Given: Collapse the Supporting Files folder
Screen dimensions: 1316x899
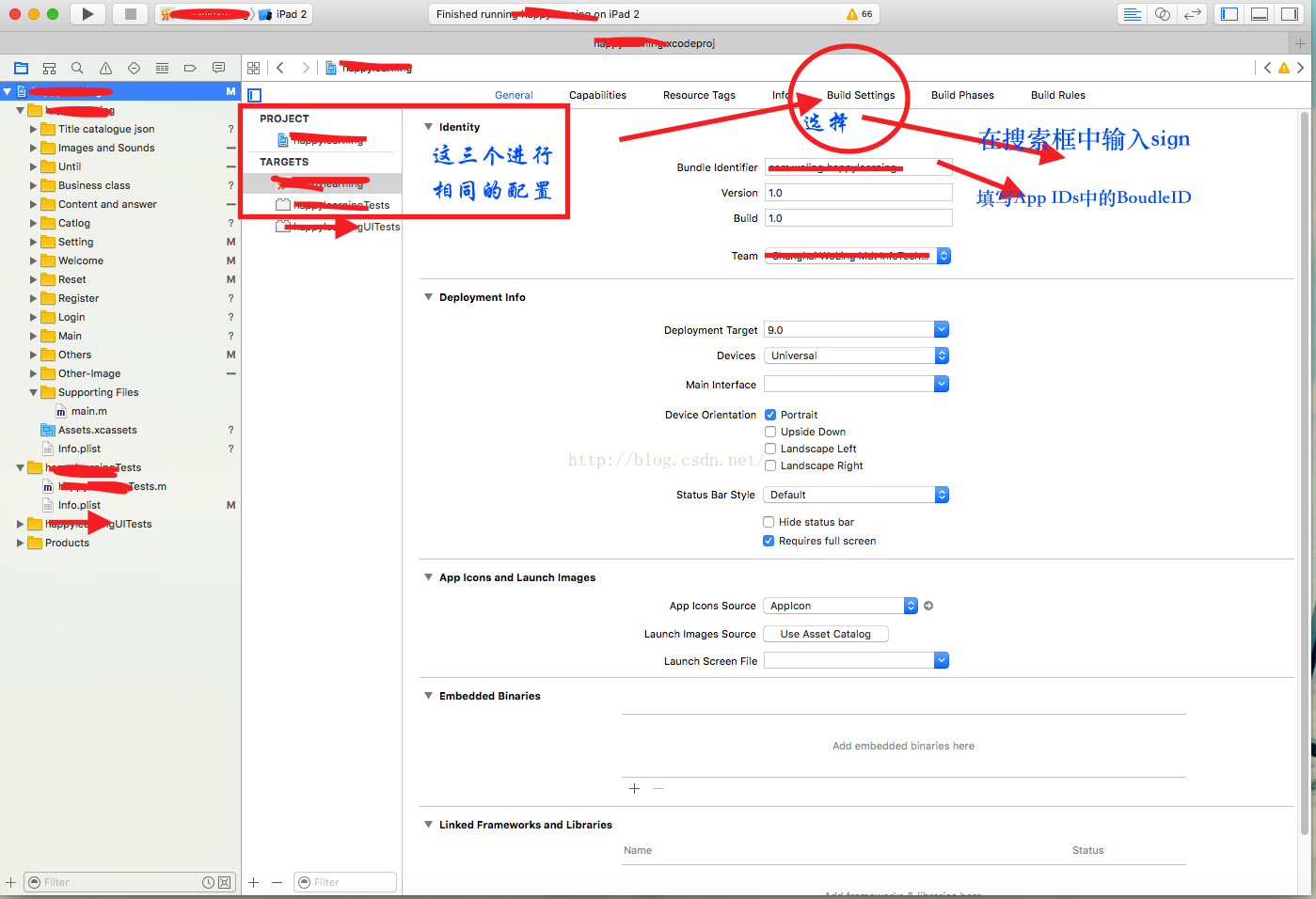Looking at the screenshot, I should pyautogui.click(x=33, y=392).
